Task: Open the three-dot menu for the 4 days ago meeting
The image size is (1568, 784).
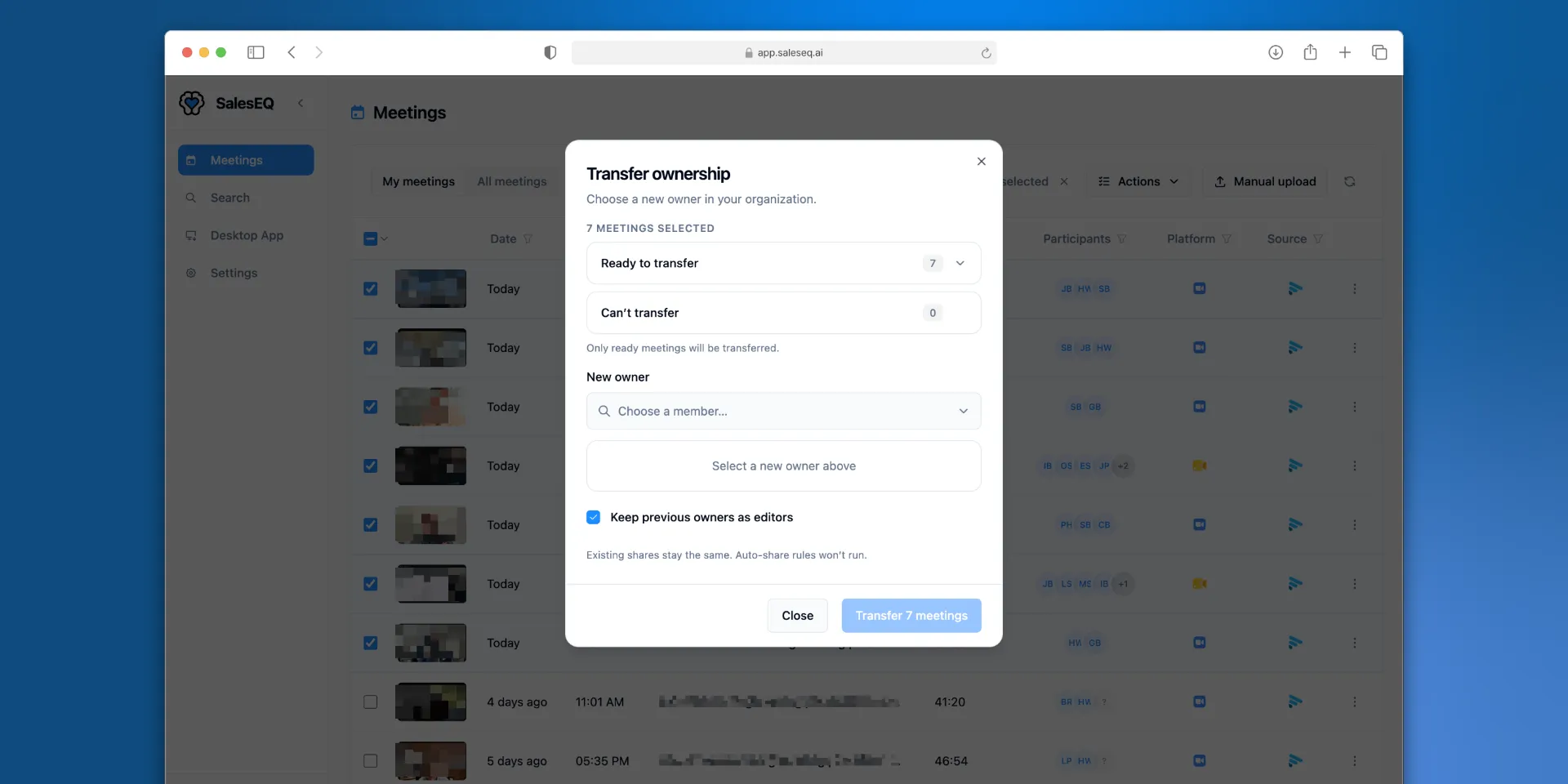Action: pyautogui.click(x=1355, y=702)
